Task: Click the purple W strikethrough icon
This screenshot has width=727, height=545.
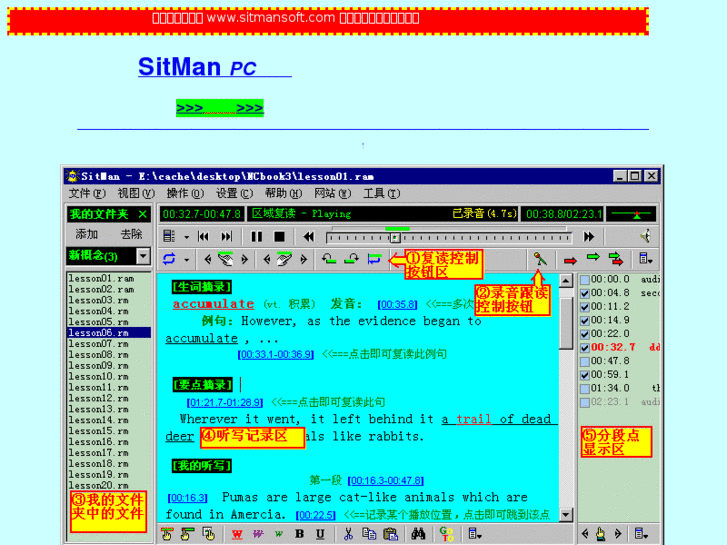Action: pyautogui.click(x=258, y=534)
